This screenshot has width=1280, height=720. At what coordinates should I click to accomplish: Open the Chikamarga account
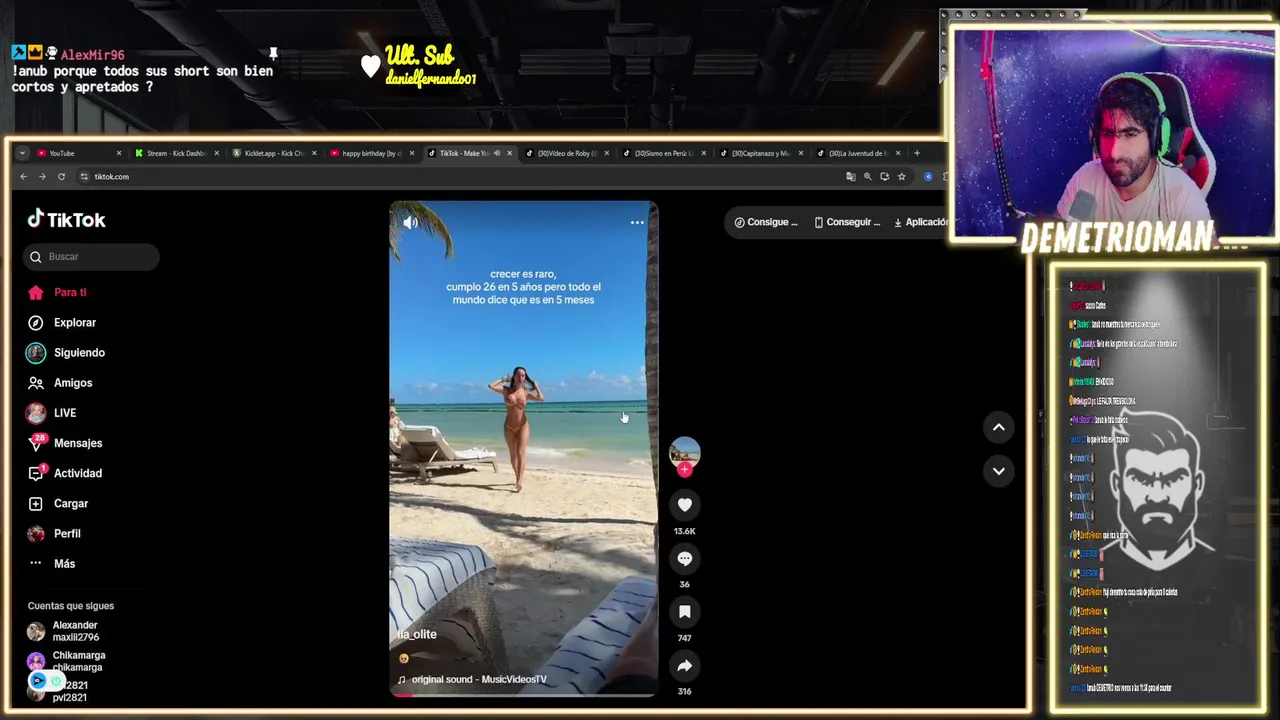click(x=66, y=661)
